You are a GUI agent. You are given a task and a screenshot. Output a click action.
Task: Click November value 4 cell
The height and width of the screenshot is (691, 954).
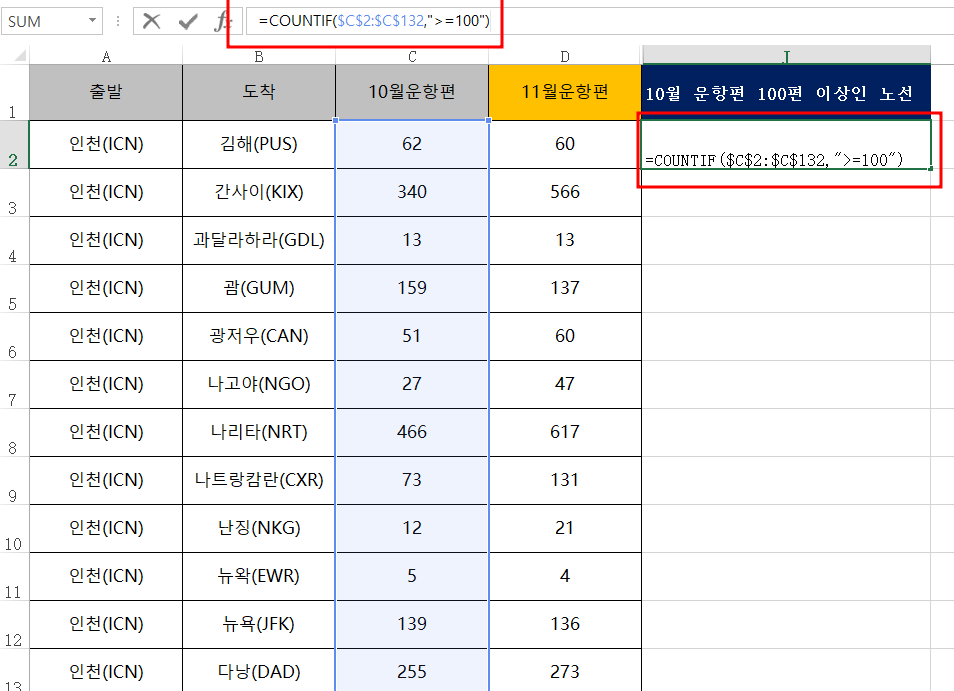(x=565, y=577)
